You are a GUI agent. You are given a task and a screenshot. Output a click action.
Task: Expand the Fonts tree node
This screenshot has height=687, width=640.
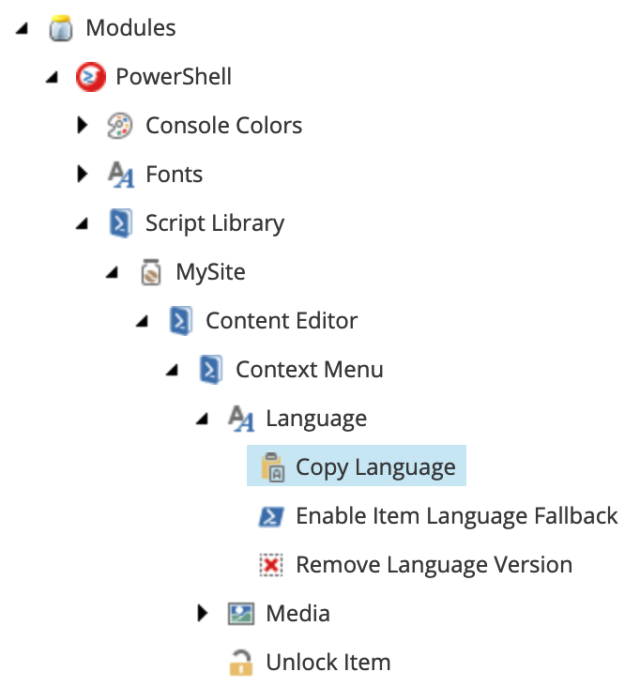click(x=82, y=174)
